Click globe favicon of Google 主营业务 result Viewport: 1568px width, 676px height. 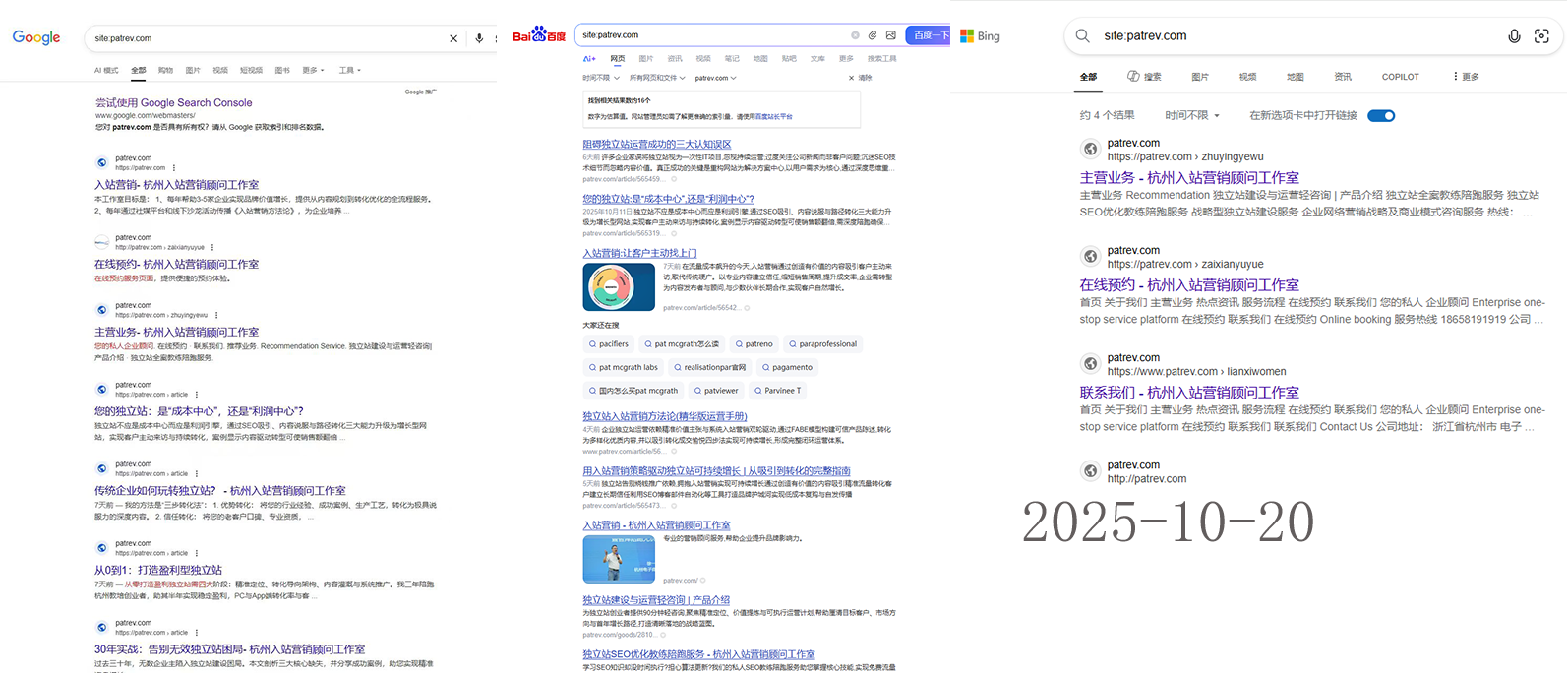[x=101, y=310]
